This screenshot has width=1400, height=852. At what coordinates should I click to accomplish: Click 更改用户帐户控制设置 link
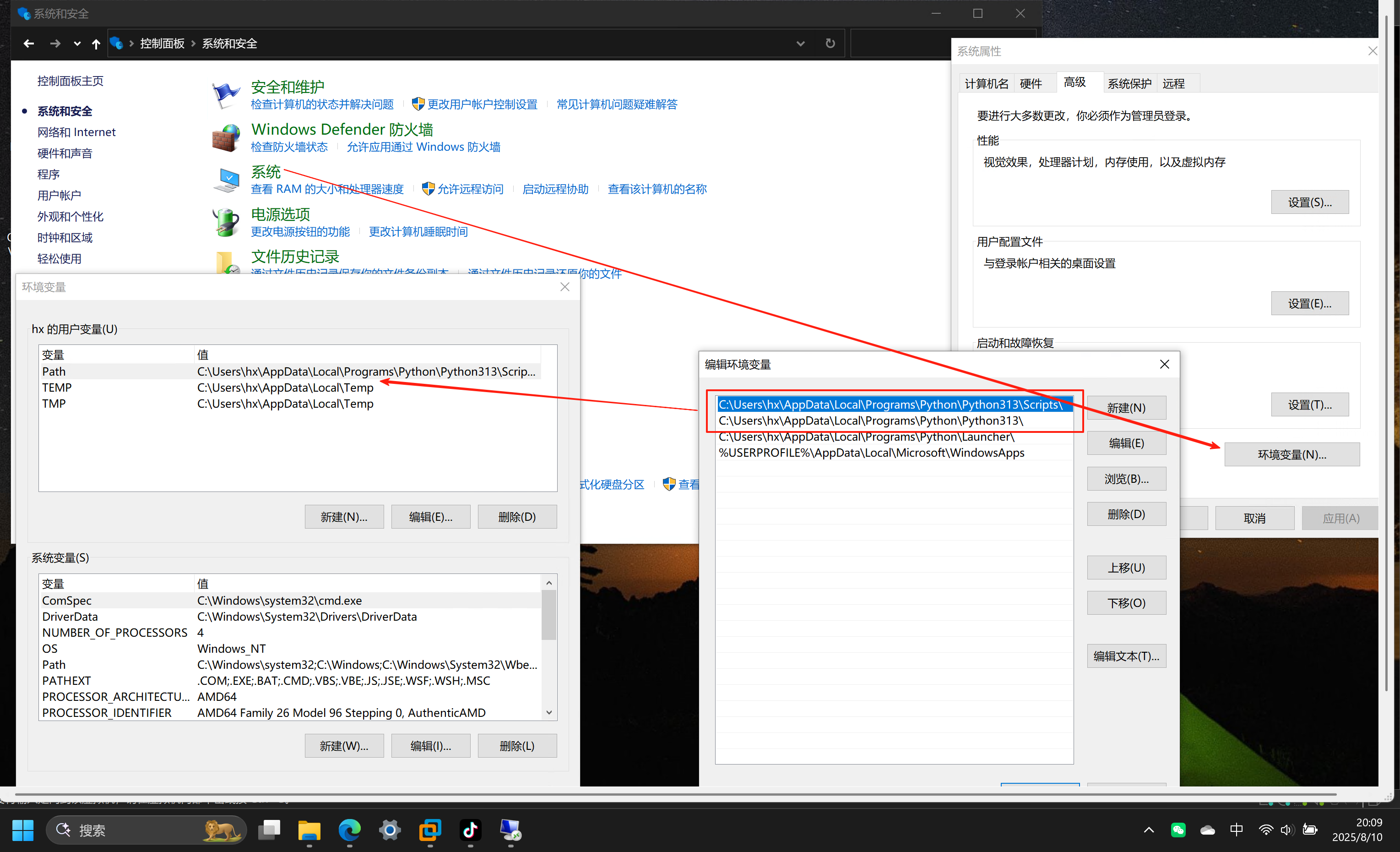482,104
